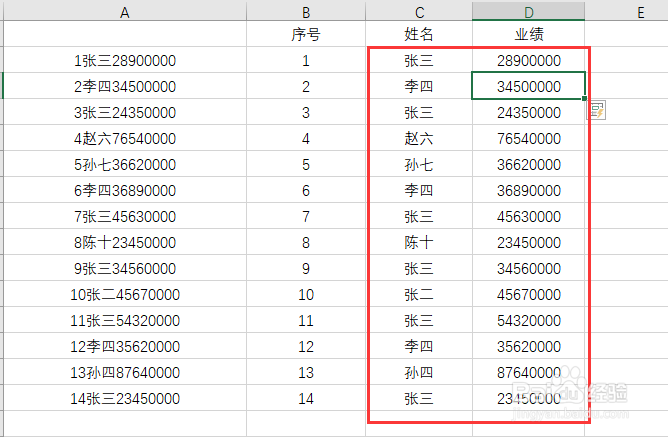Screen dimensions: 668x437
Task: Click 业绩 value 28900000
Action: (x=529, y=60)
